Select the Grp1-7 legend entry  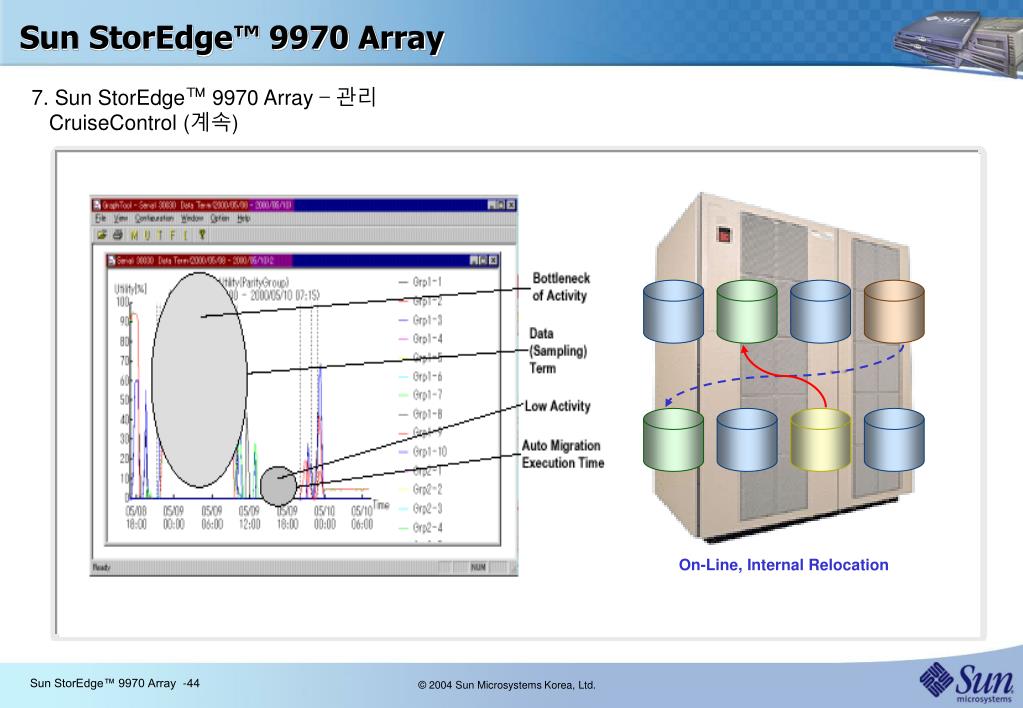(x=420, y=395)
